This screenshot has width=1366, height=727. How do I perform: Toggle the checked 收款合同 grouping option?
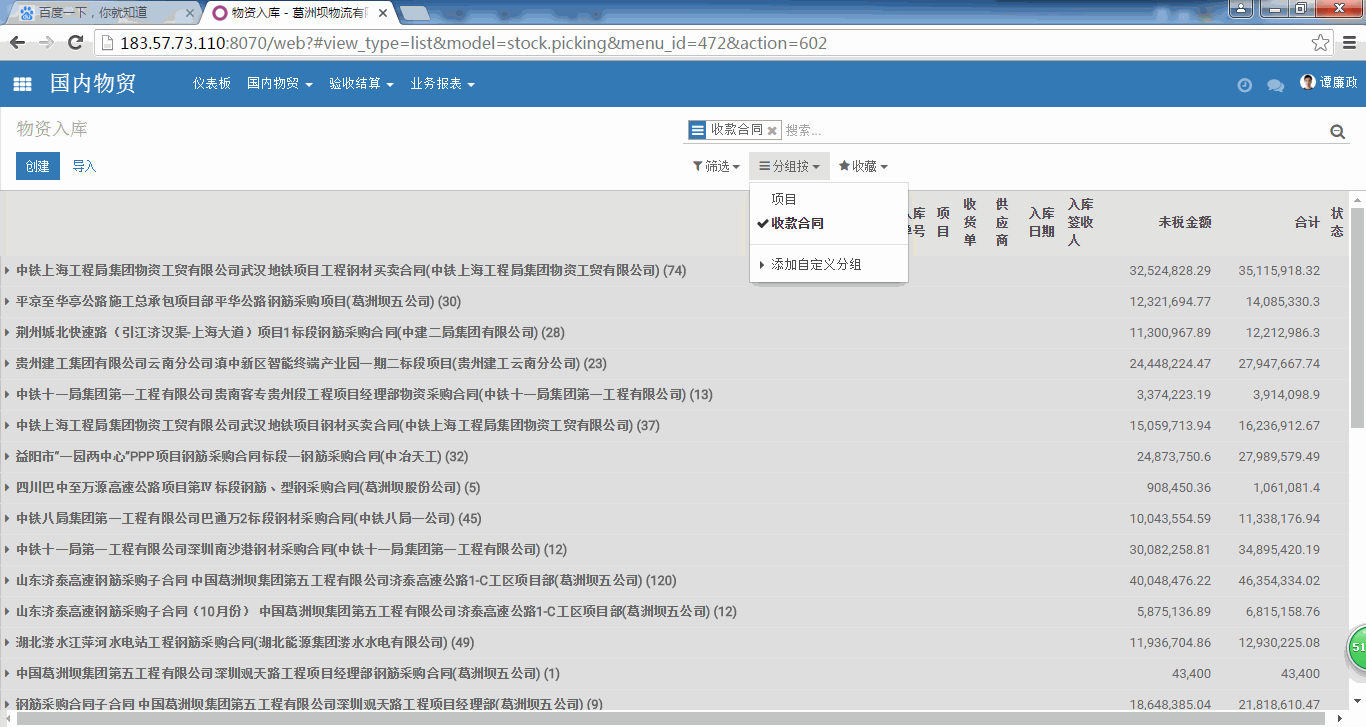click(x=797, y=224)
